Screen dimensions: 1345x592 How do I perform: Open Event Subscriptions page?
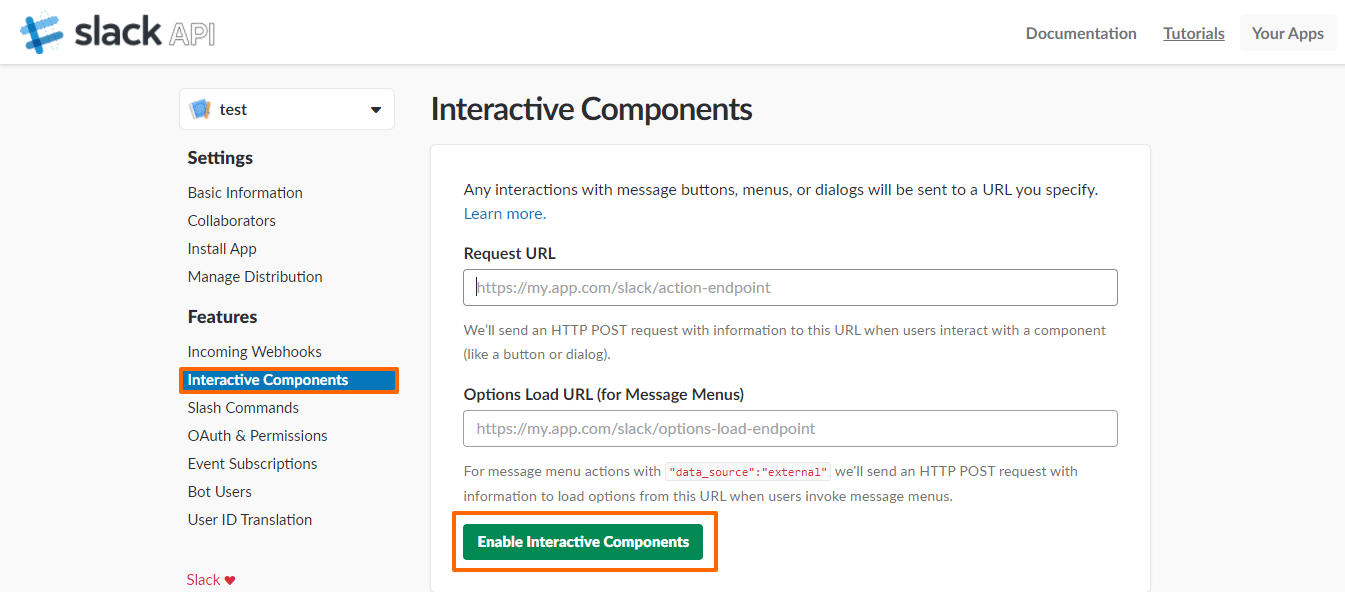[x=252, y=463]
